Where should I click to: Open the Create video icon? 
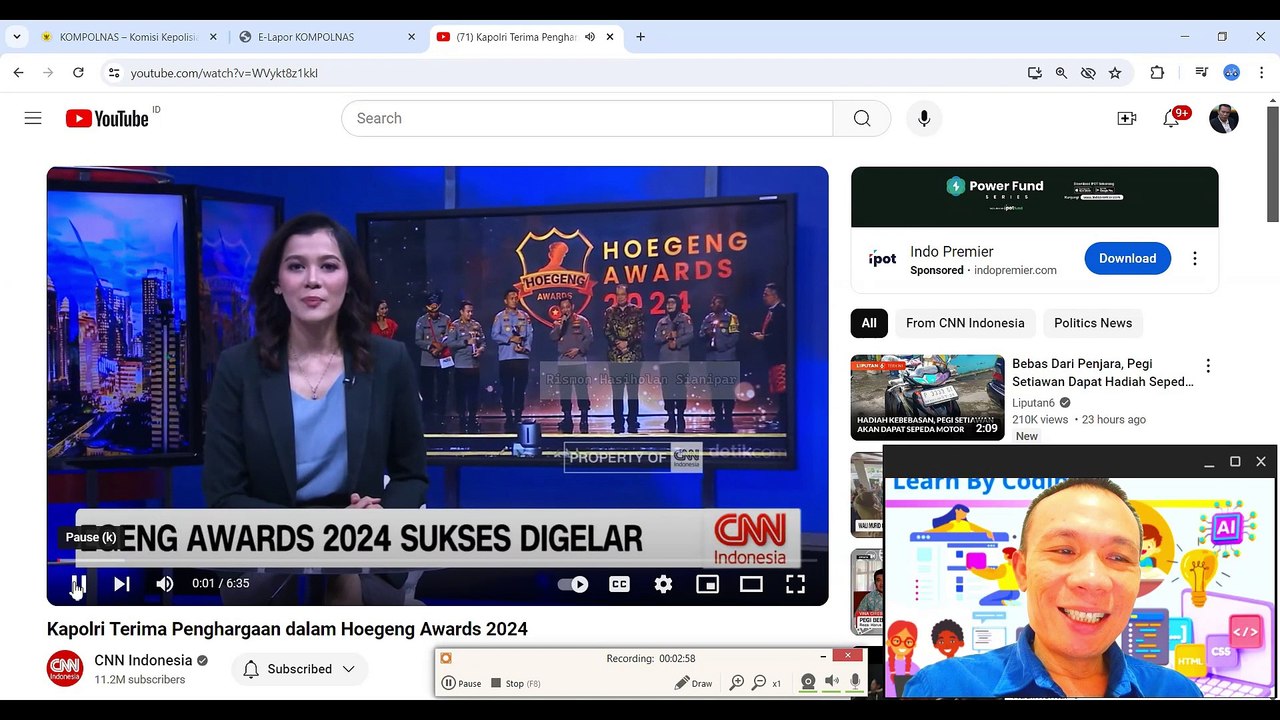1127,118
